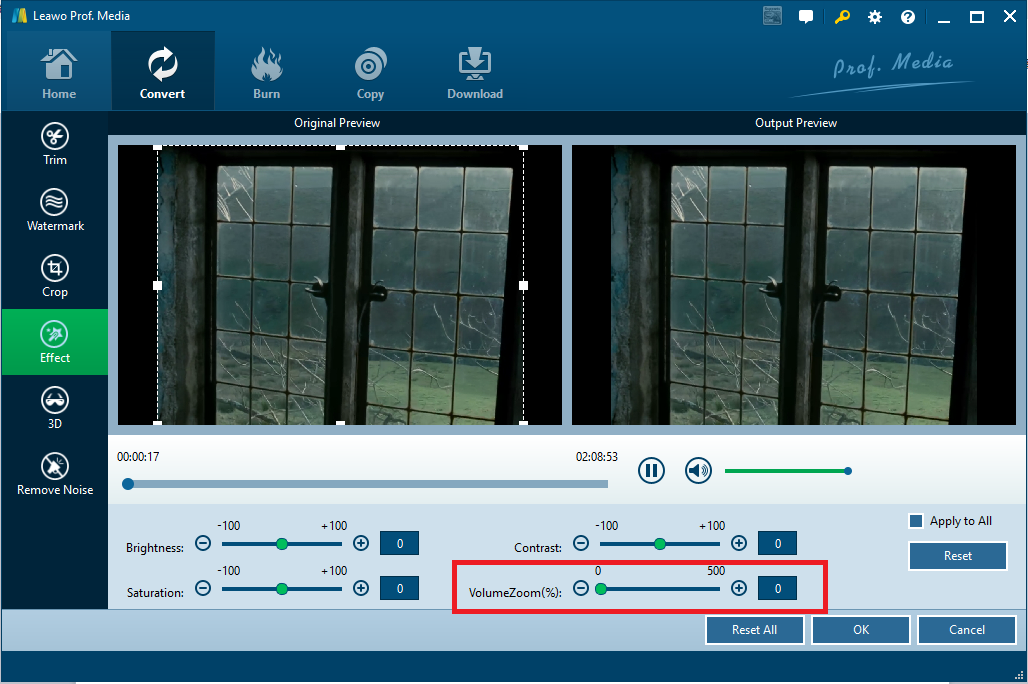Increase VolumeZoom with plus button

[x=739, y=588]
